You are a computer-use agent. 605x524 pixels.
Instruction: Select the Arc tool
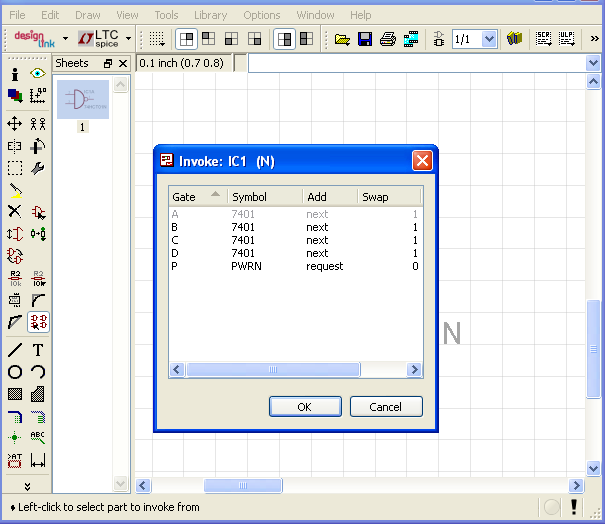38,372
